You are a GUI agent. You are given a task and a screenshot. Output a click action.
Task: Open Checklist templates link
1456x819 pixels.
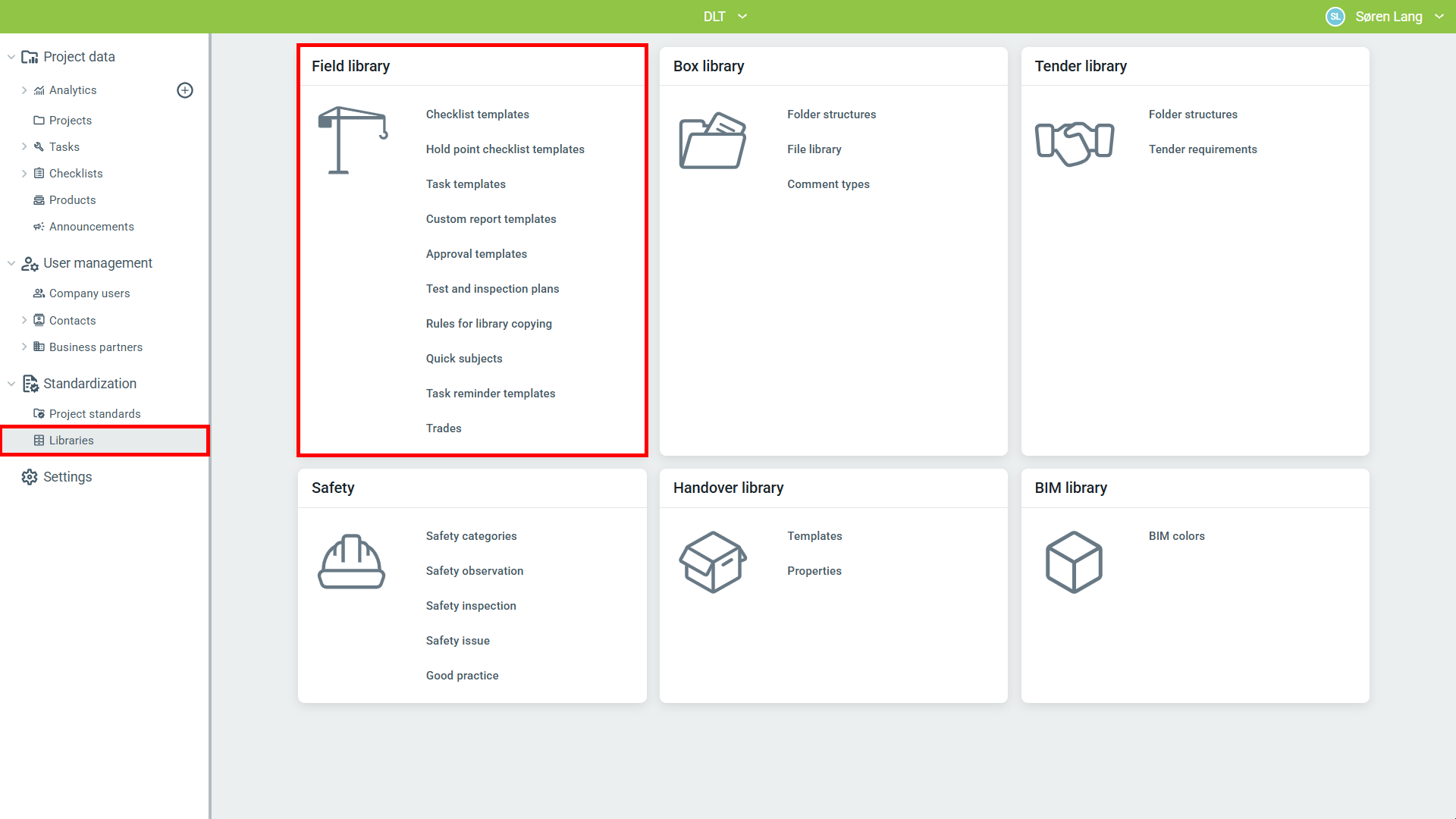coord(477,115)
